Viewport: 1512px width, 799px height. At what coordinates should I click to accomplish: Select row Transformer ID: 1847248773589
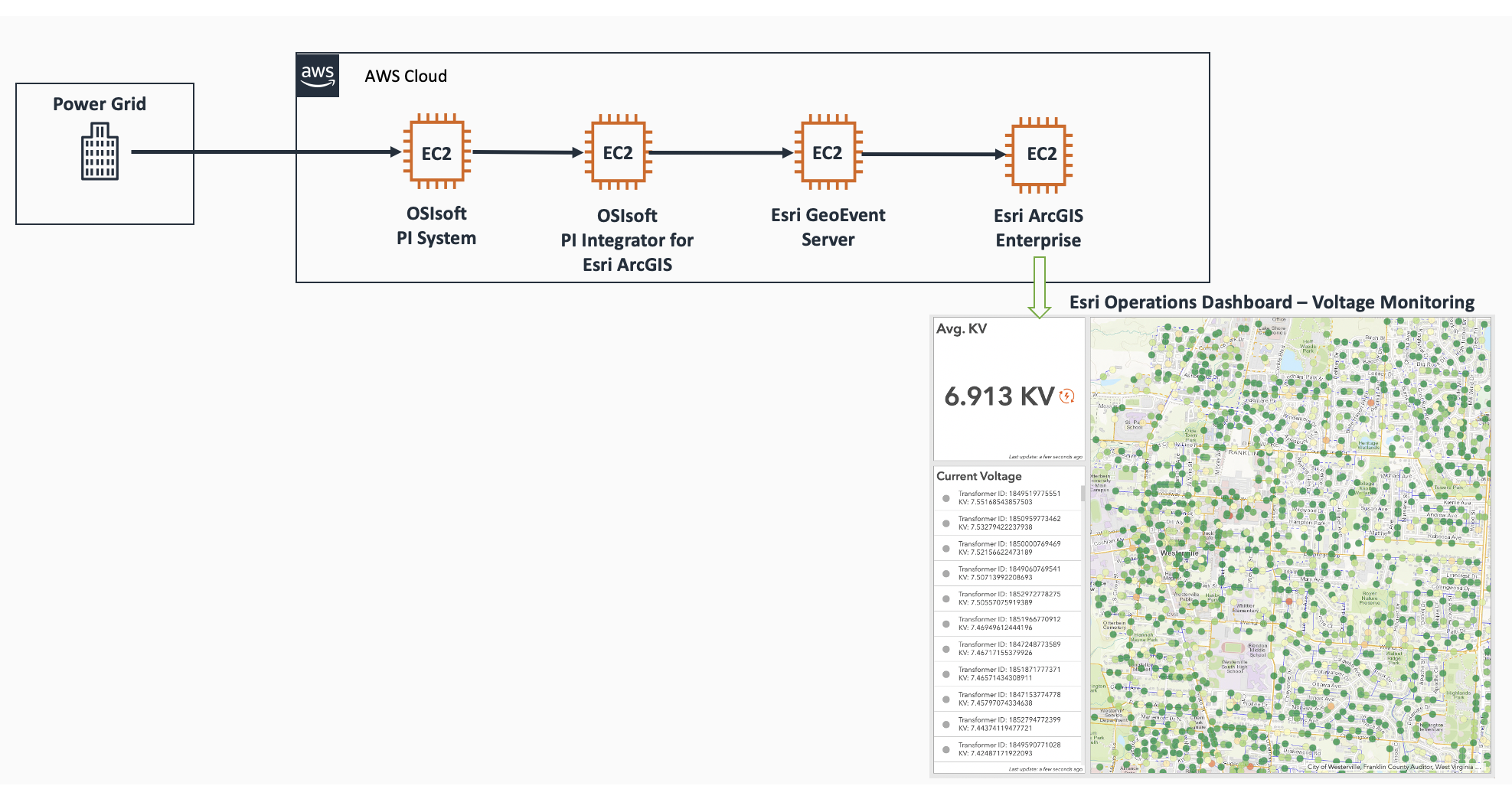click(1007, 649)
